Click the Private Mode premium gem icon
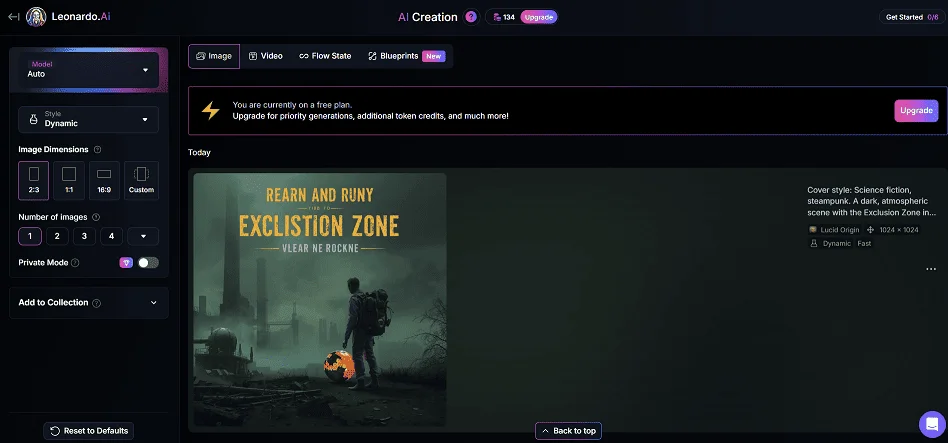The height and width of the screenshot is (443, 948). pyautogui.click(x=126, y=262)
